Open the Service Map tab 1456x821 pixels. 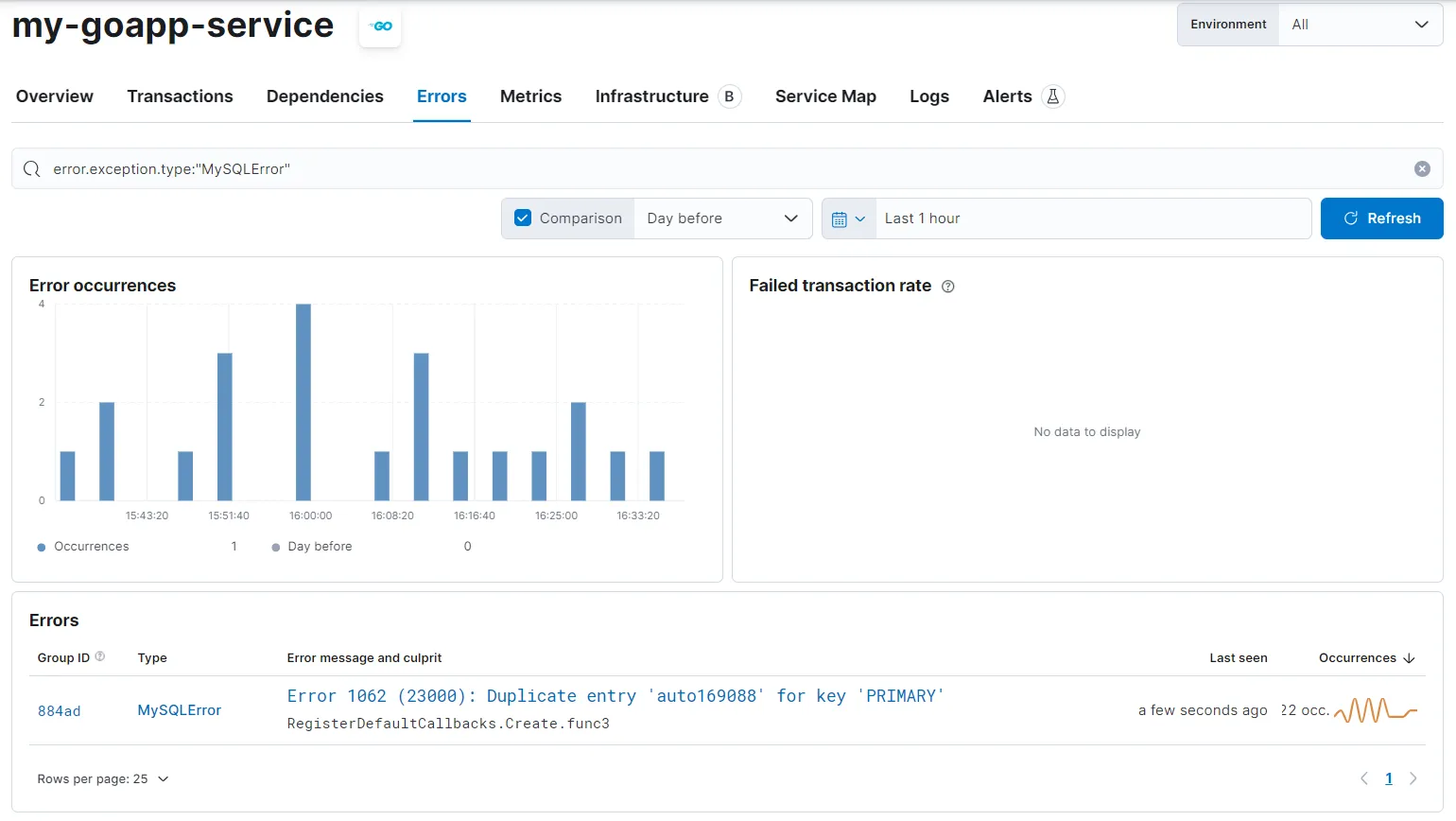pos(825,96)
